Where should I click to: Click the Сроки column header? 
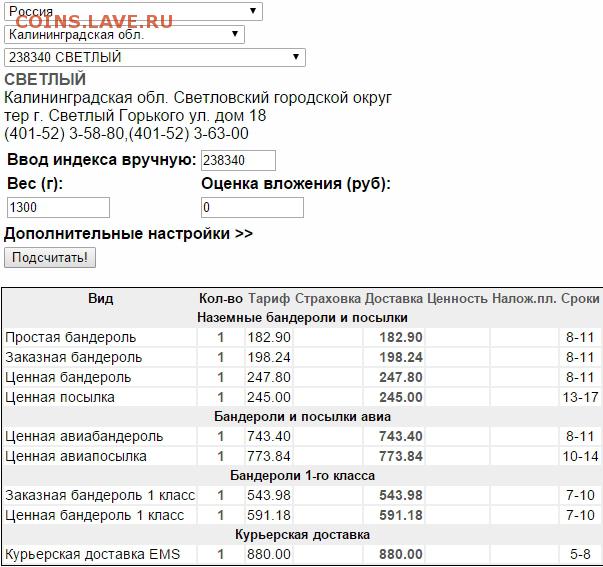(580, 298)
